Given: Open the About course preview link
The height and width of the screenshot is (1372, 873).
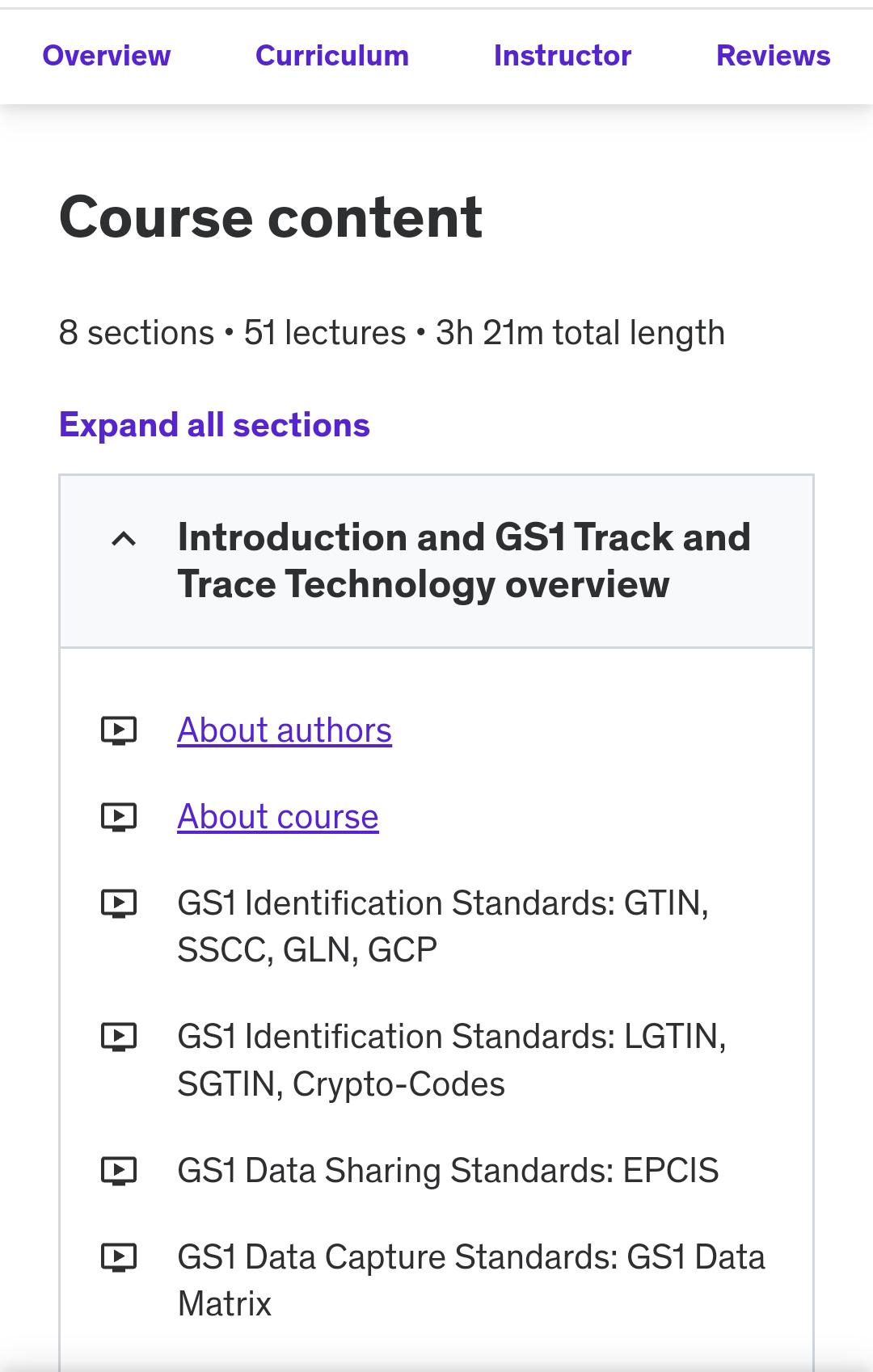Looking at the screenshot, I should coord(278,817).
